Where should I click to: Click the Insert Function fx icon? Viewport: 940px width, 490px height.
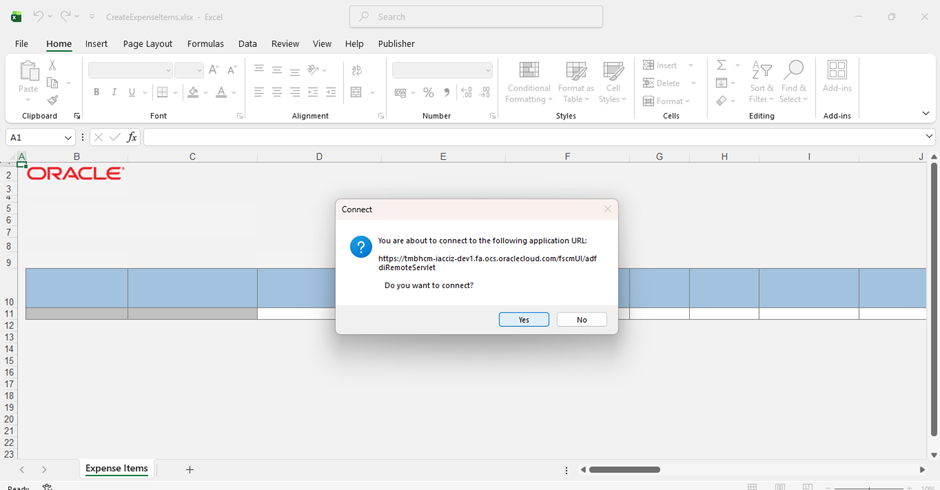[x=132, y=137]
